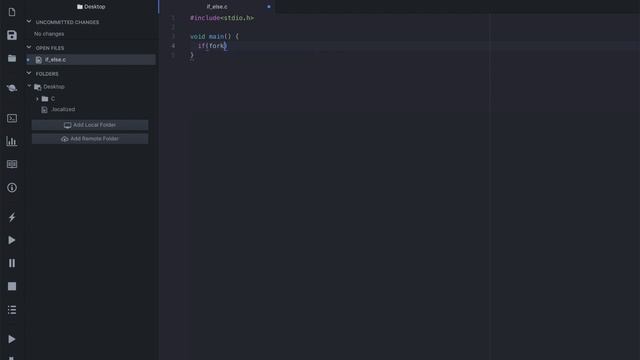Image resolution: width=640 pixels, height=360 pixels.
Task: Click unsaved dot on if_else.c tab
Action: click(x=269, y=7)
